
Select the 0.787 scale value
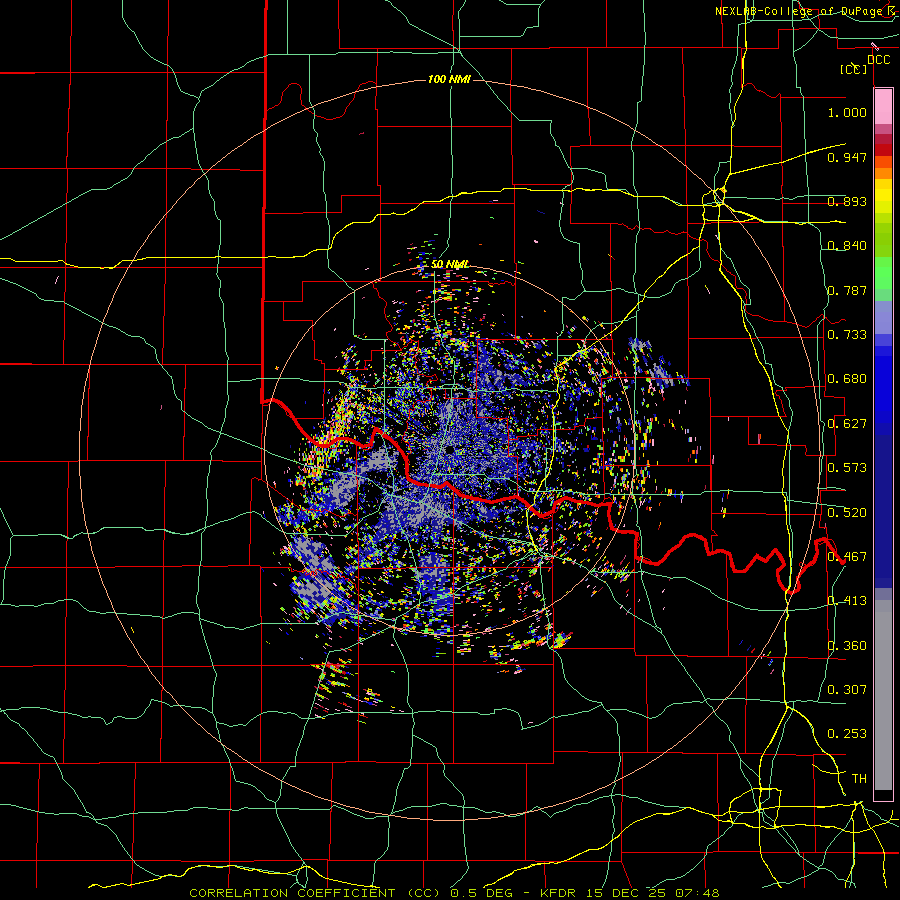(x=847, y=290)
